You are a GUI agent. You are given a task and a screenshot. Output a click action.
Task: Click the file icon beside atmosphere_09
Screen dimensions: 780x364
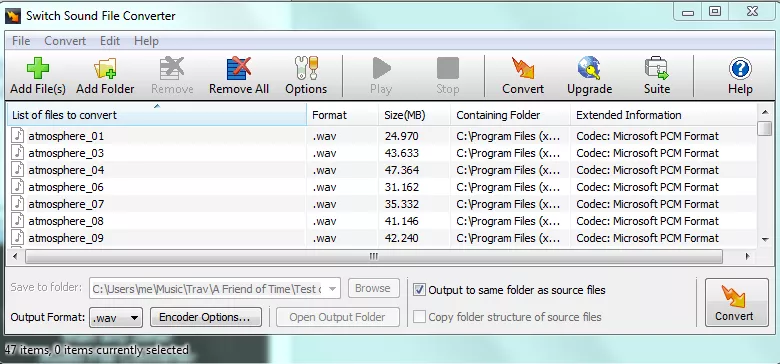point(18,237)
